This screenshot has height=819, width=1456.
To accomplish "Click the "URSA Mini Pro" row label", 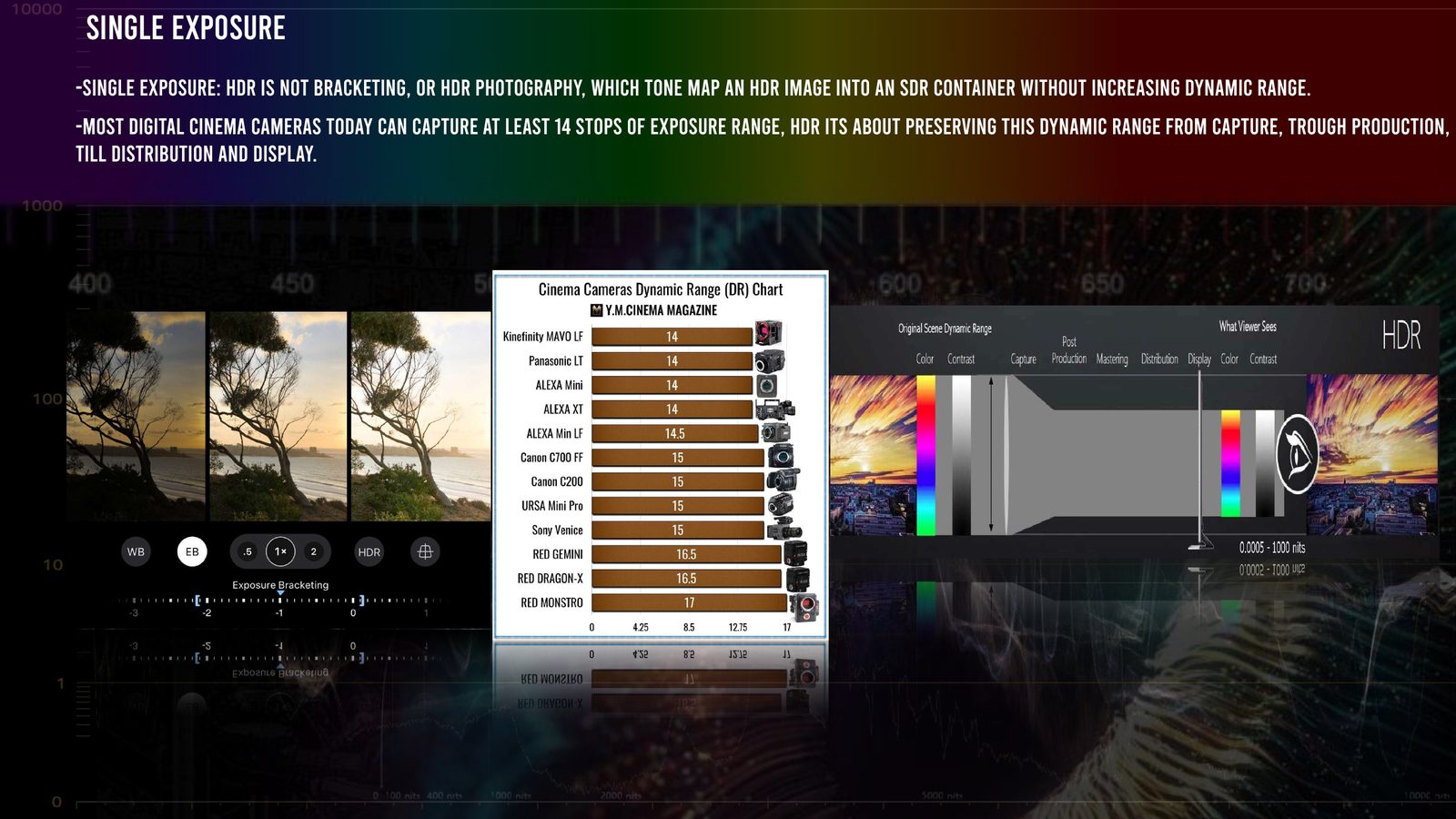I will [x=552, y=506].
